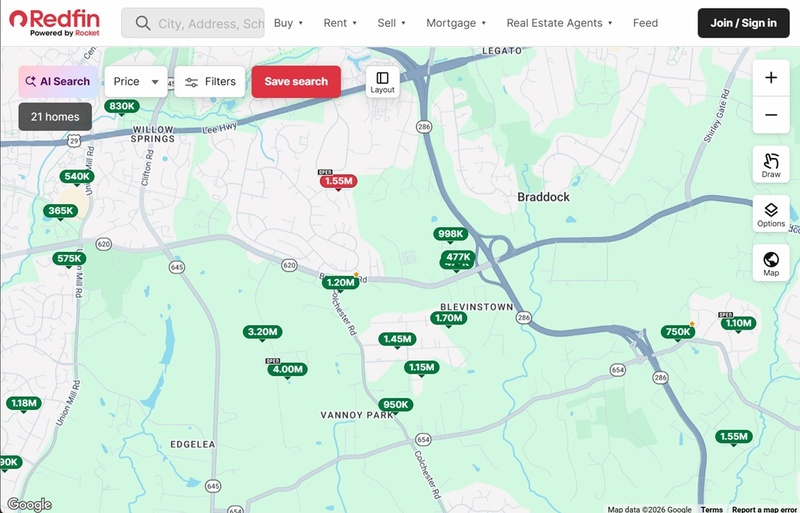
Task: Open the Mortgage menu
Action: pos(456,23)
